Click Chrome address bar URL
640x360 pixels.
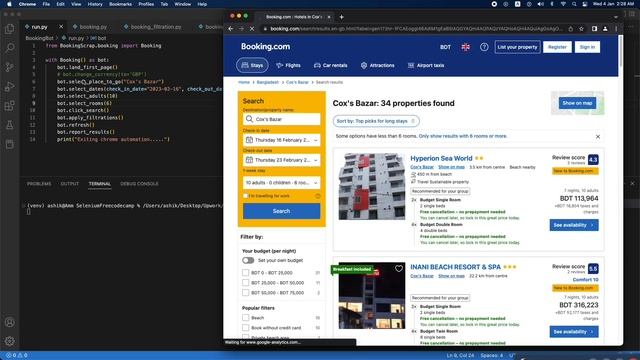click(x=416, y=29)
